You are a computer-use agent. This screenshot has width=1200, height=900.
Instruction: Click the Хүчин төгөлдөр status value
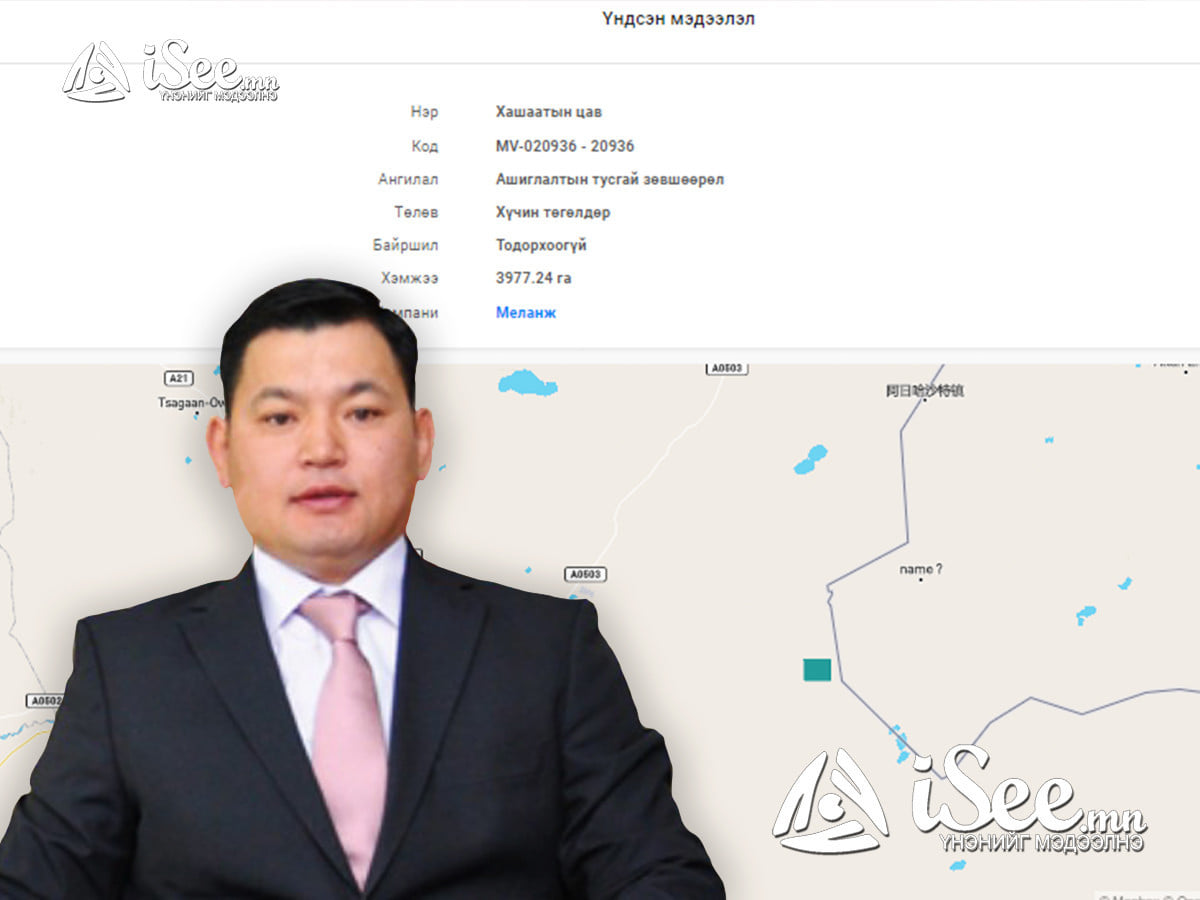pyautogui.click(x=552, y=212)
